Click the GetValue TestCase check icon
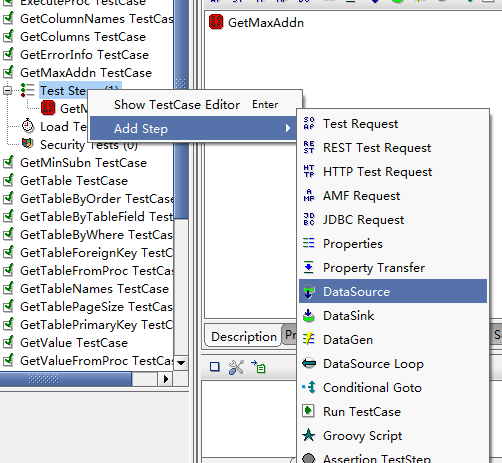The image size is (502, 463). [8, 342]
